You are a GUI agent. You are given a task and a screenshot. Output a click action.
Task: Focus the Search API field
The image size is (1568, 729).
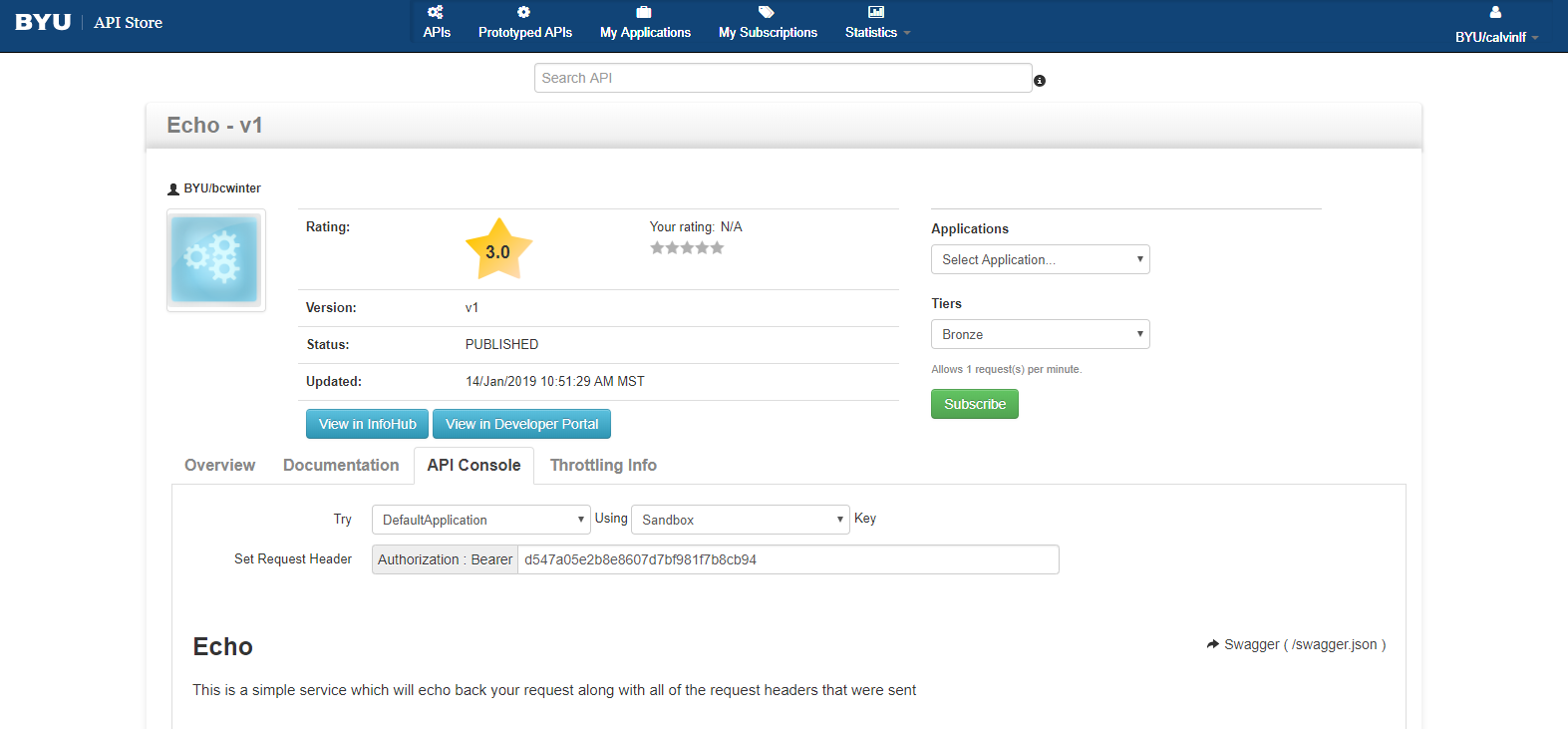783,78
